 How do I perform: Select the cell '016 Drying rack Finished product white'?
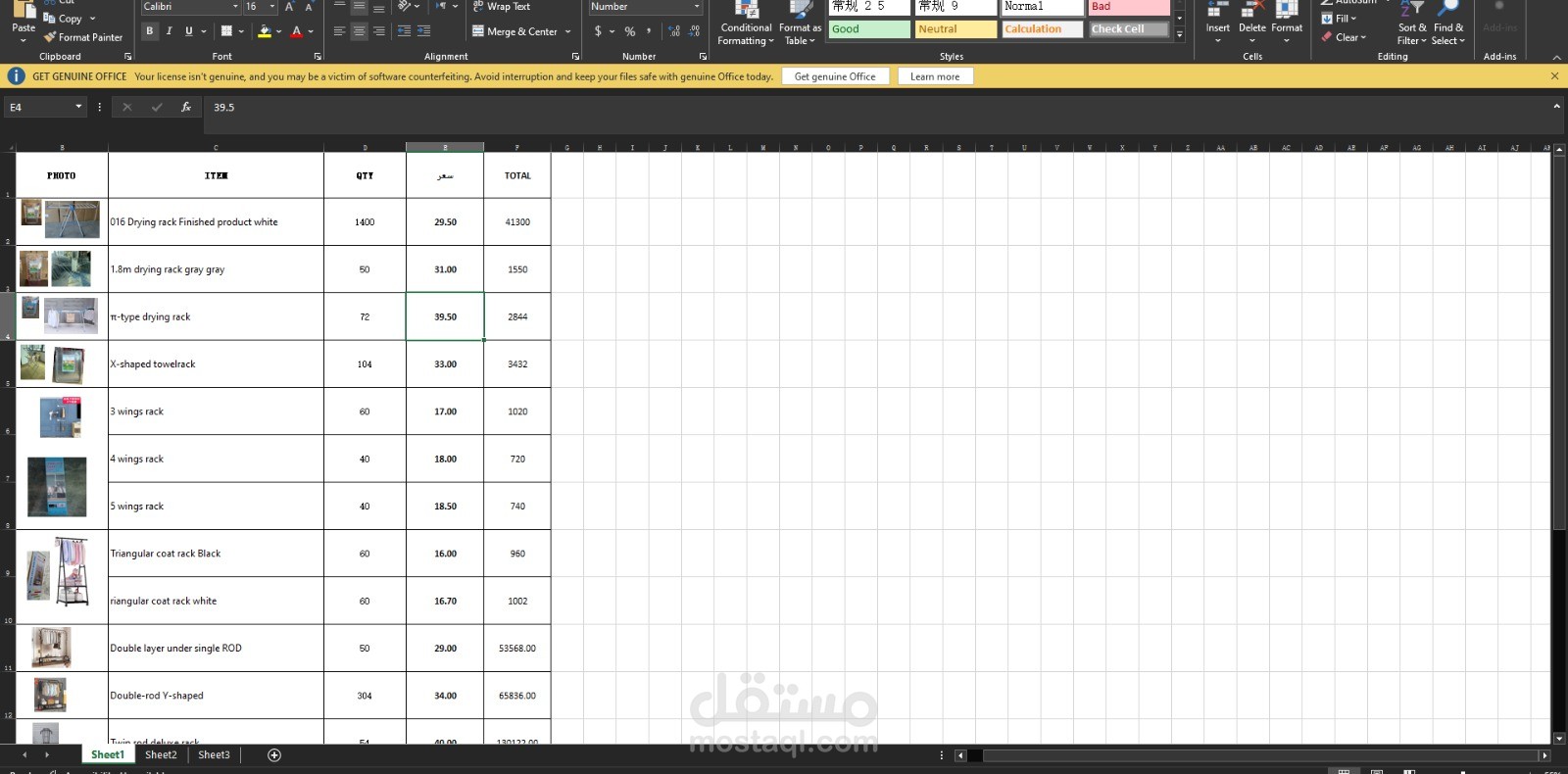[216, 222]
